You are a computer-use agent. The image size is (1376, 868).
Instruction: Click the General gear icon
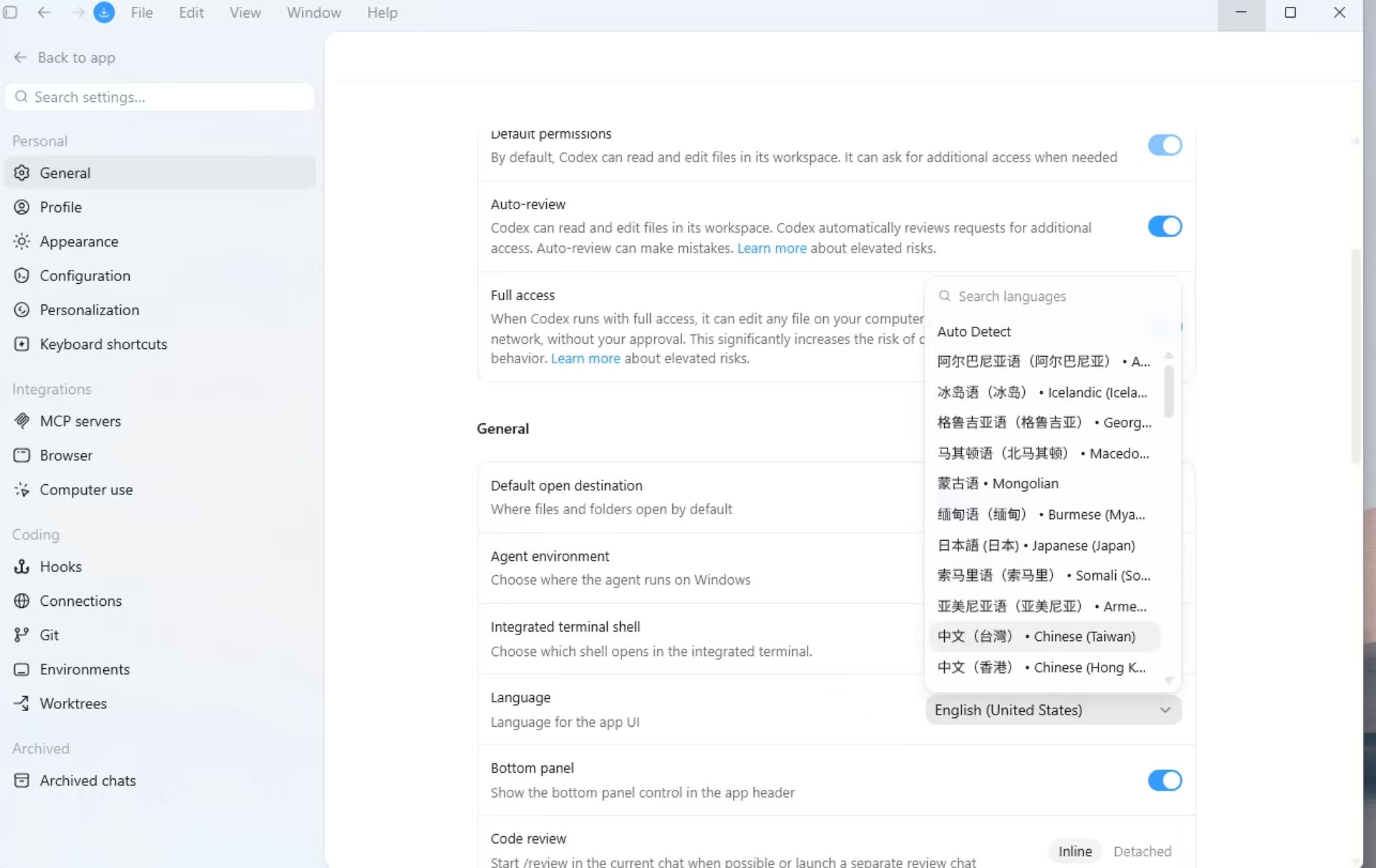22,173
